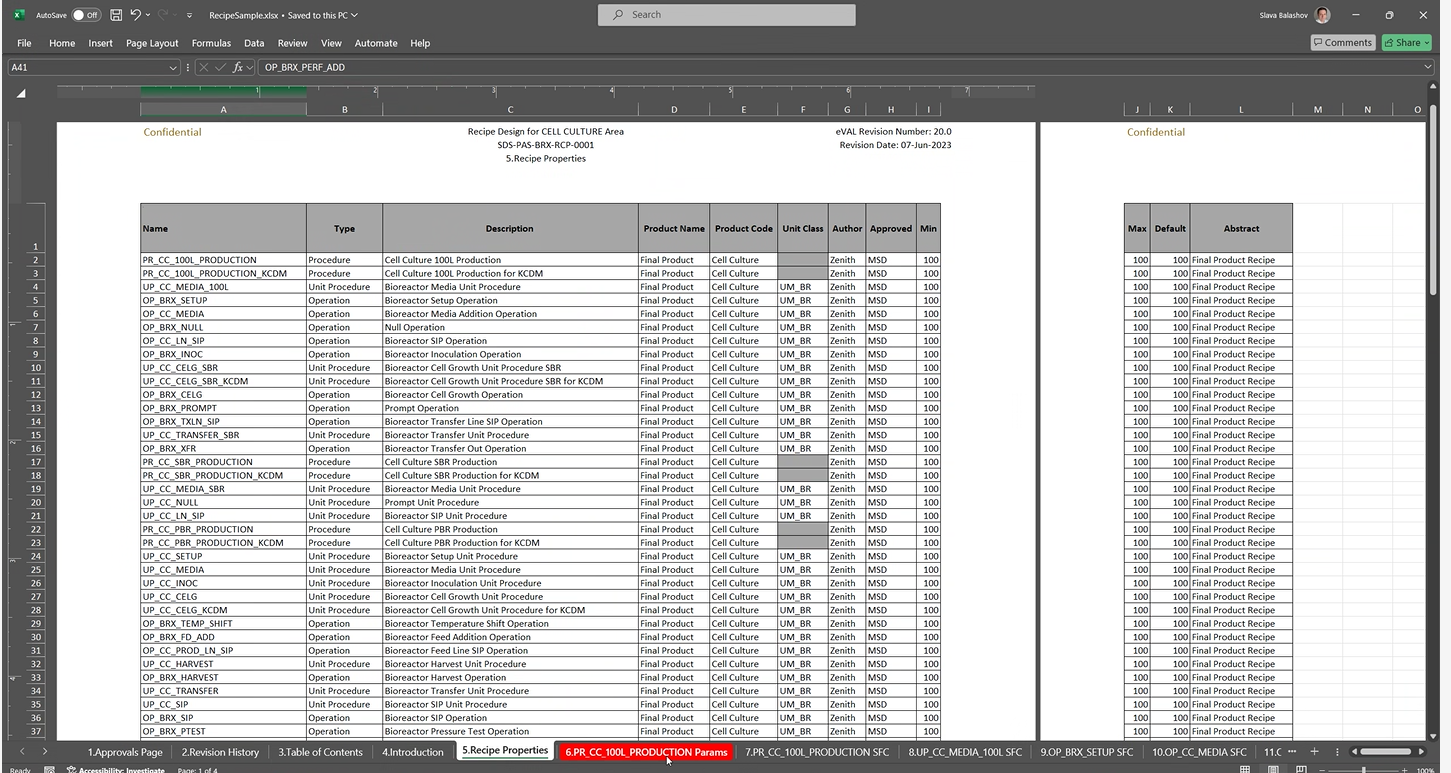Switch to the 2.Revision History sheet
Screen dimensions: 1451x773
(x=220, y=752)
